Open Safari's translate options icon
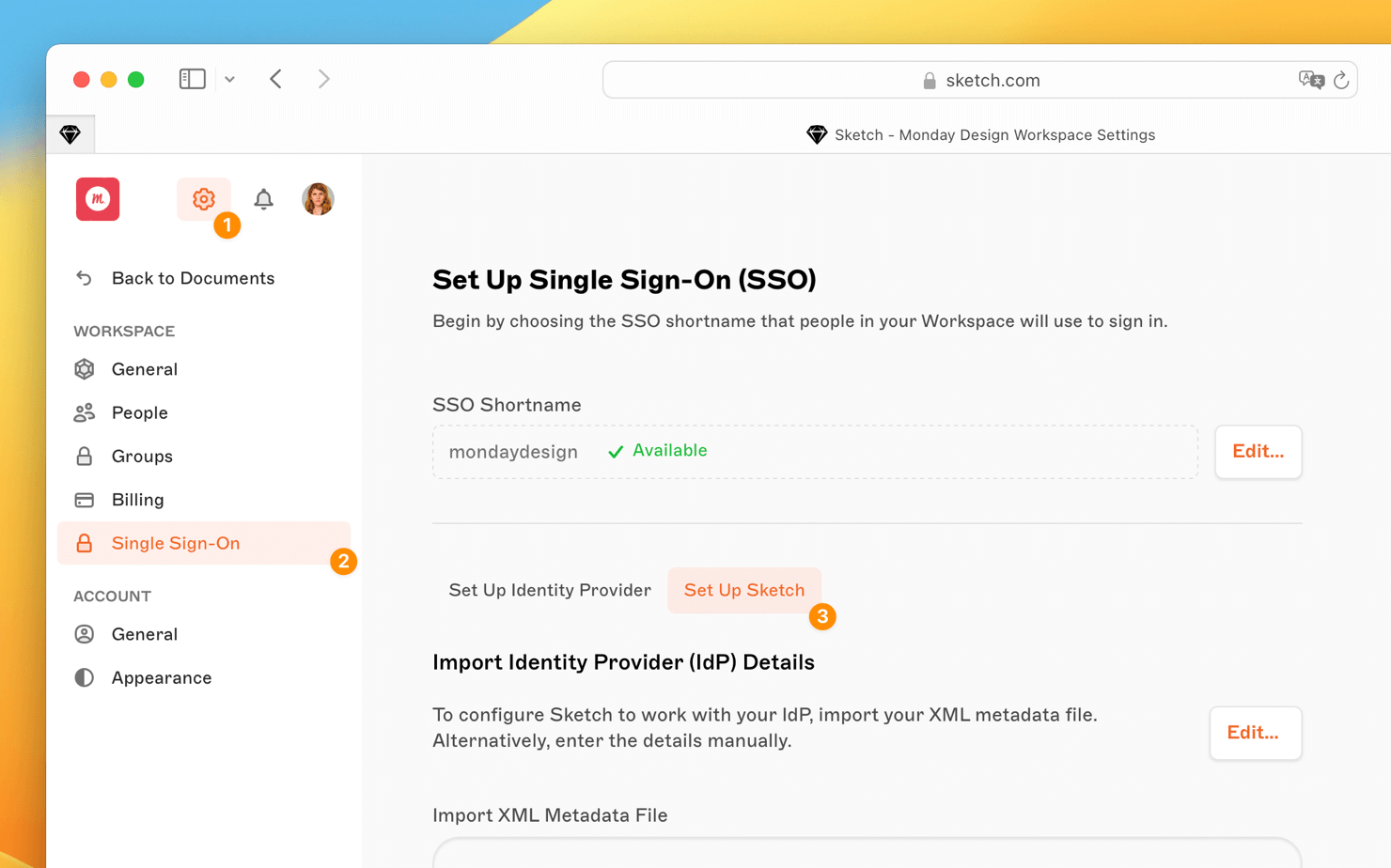Viewport: 1391px width, 868px height. pos(1312,80)
